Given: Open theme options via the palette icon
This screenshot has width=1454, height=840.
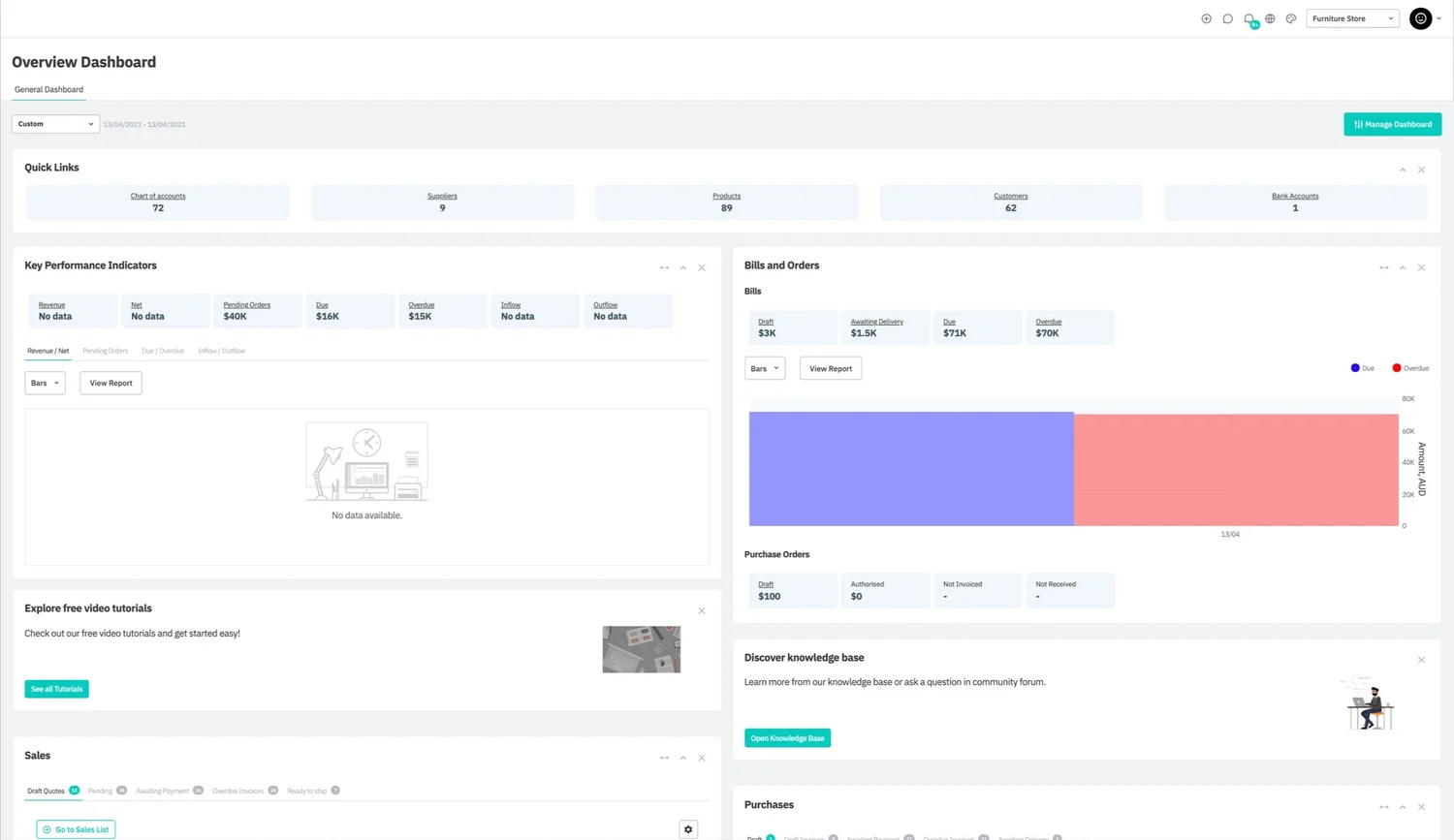Looking at the screenshot, I should click(x=1290, y=18).
